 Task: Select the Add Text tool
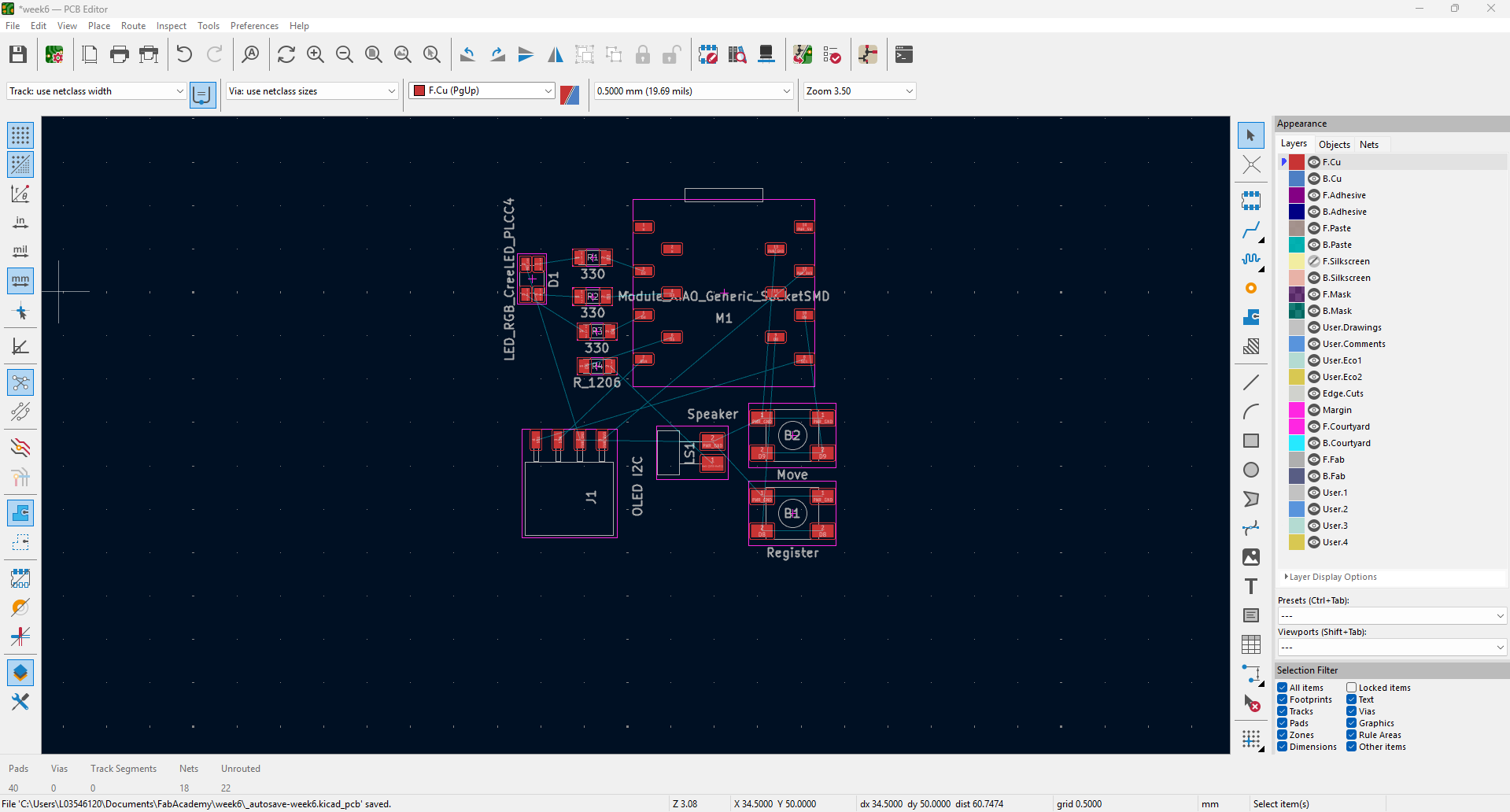click(x=1250, y=586)
